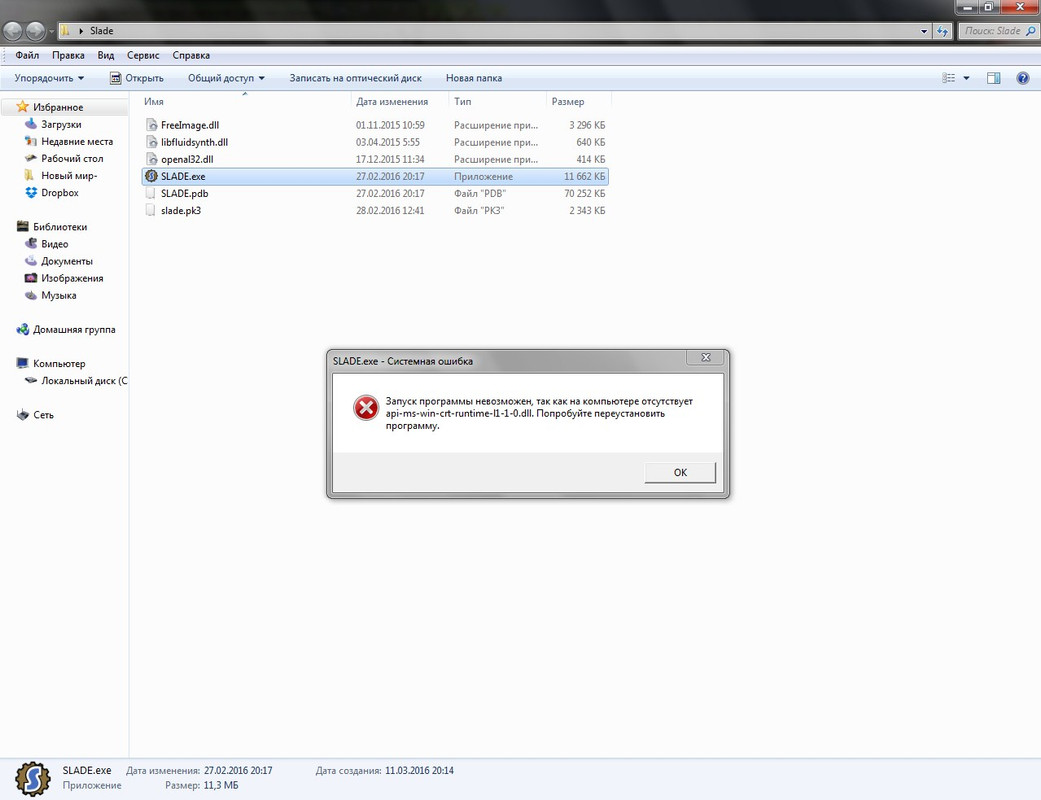Click the openal32.dll file icon
Screen dimensions: 1041x800
tap(151, 159)
